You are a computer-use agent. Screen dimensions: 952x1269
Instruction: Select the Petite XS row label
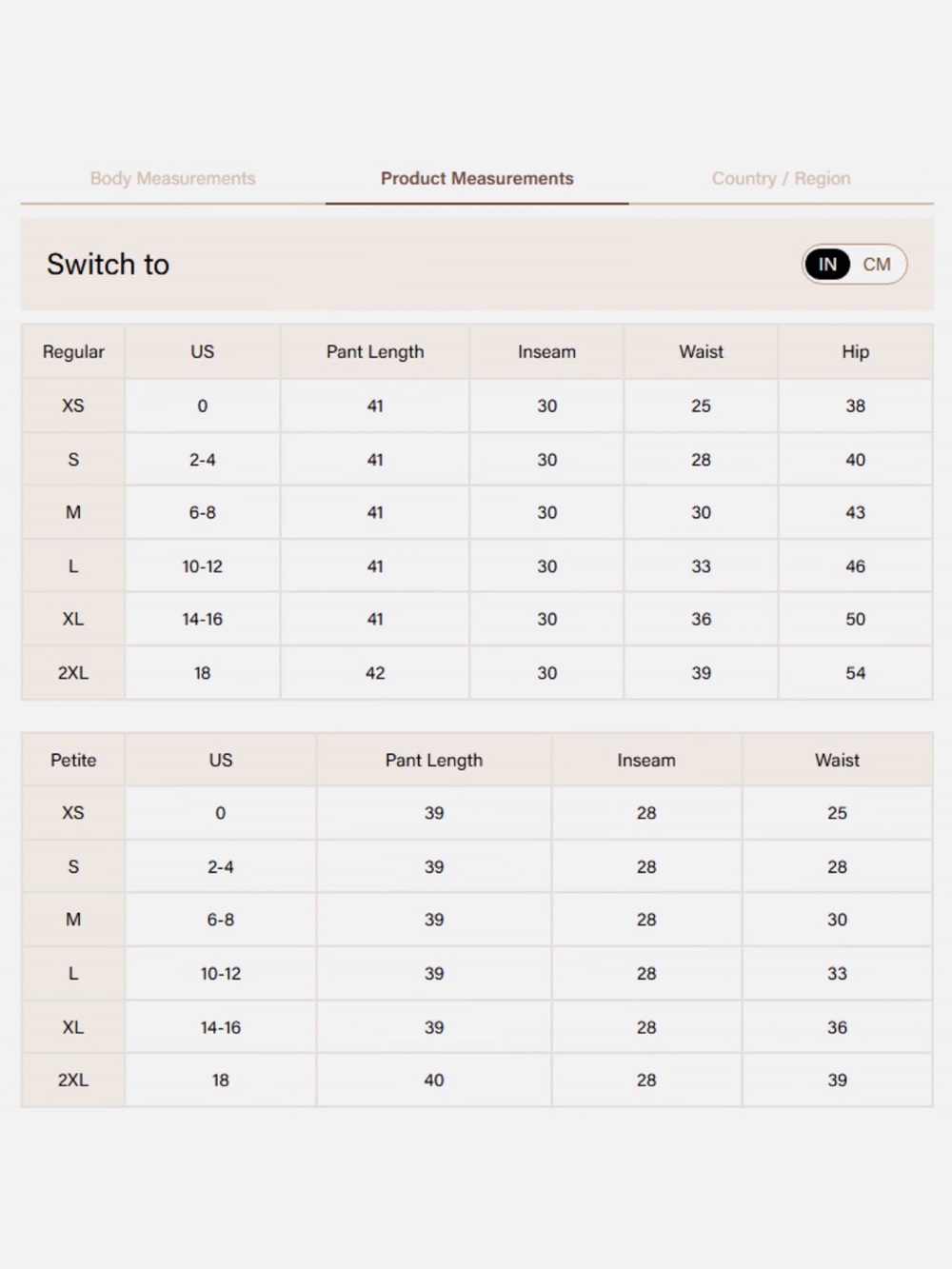pos(73,813)
